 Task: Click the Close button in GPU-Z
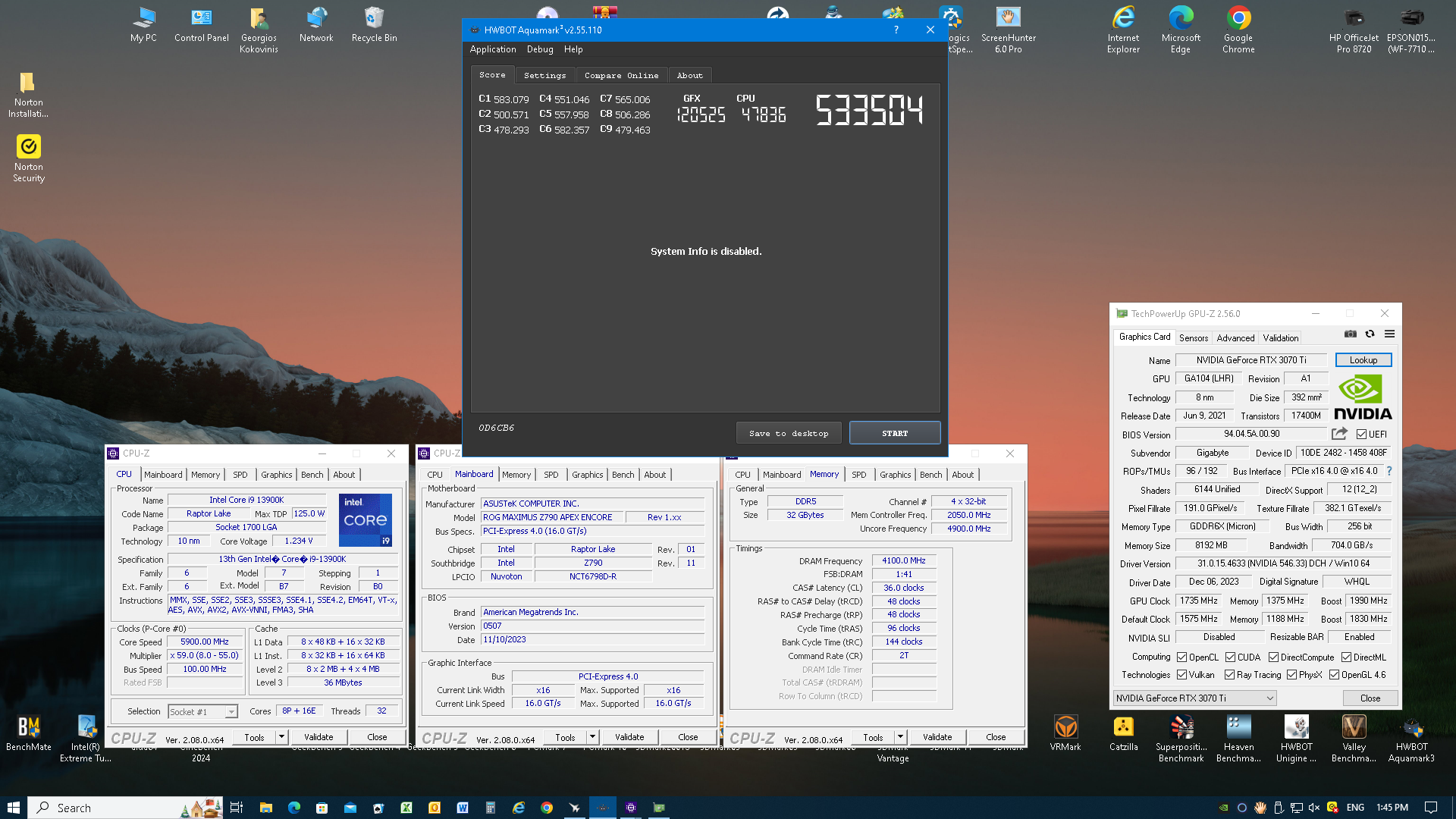point(1370,698)
